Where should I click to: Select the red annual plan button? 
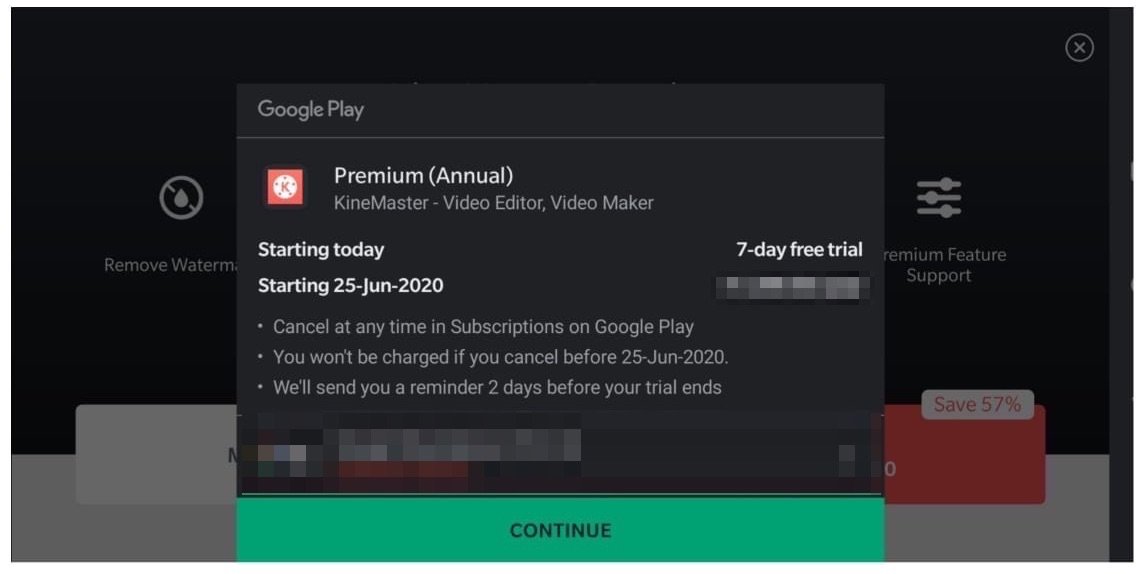click(964, 455)
